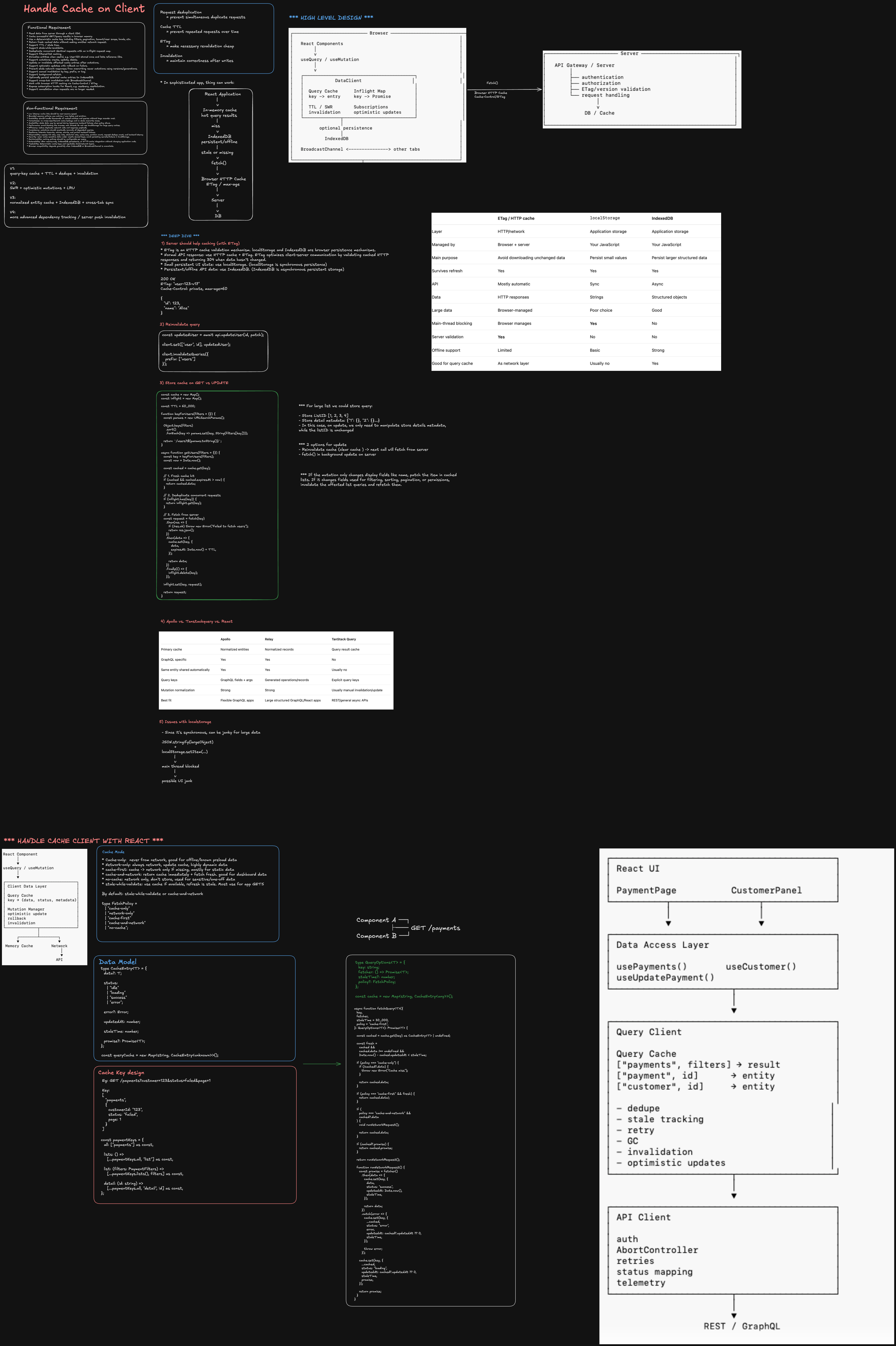Select the "Relay" column header

click(x=269, y=639)
